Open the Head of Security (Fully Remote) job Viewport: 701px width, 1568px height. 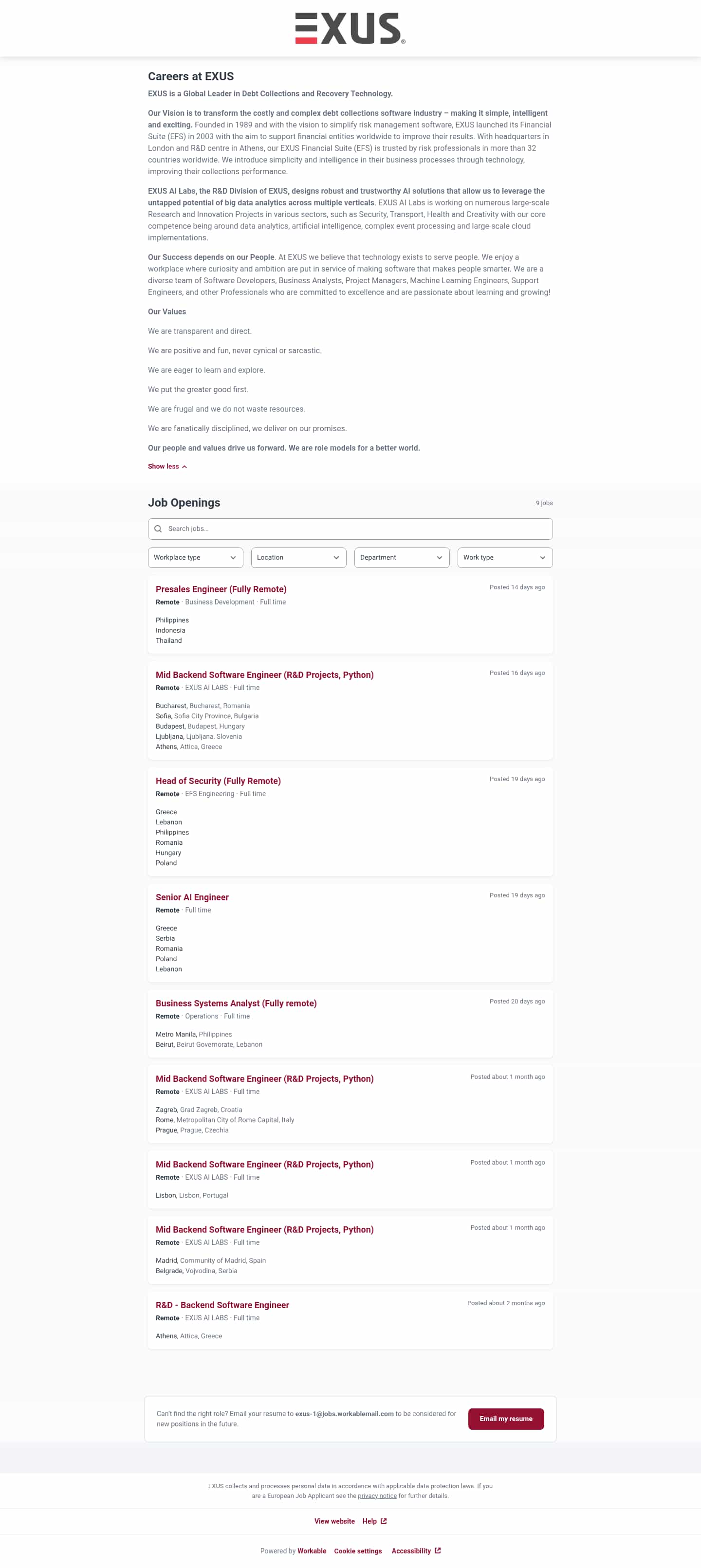[x=218, y=780]
